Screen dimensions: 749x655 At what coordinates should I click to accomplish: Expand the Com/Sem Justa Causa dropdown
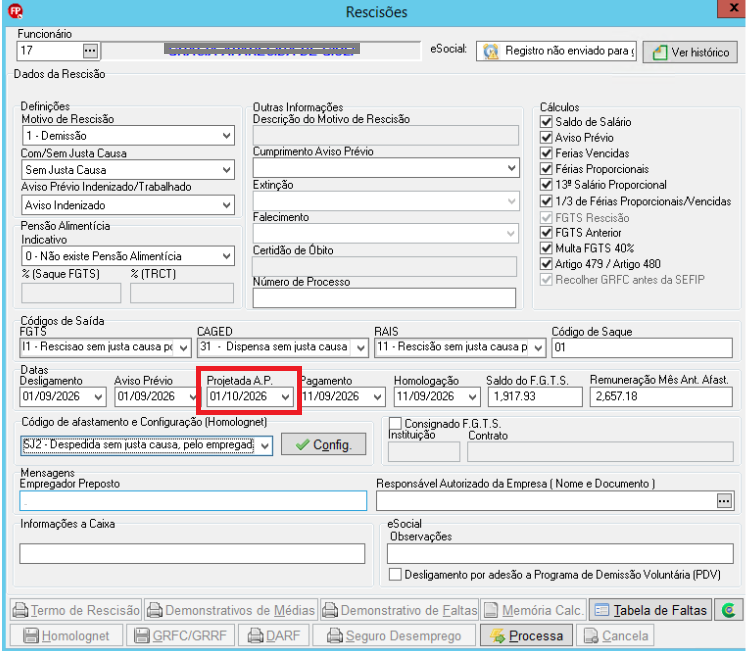tap(226, 170)
